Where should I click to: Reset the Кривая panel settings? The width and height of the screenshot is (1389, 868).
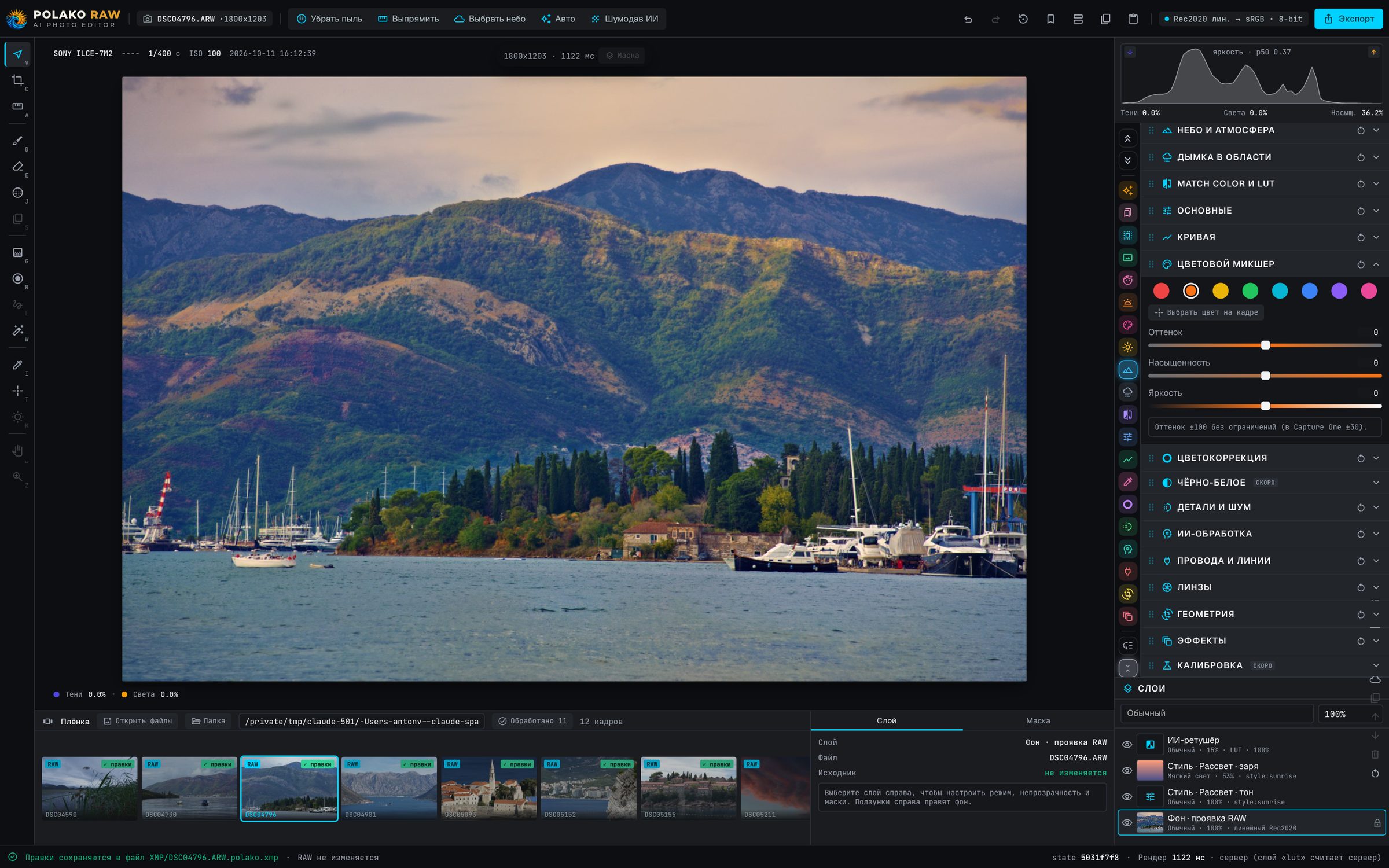pos(1361,237)
